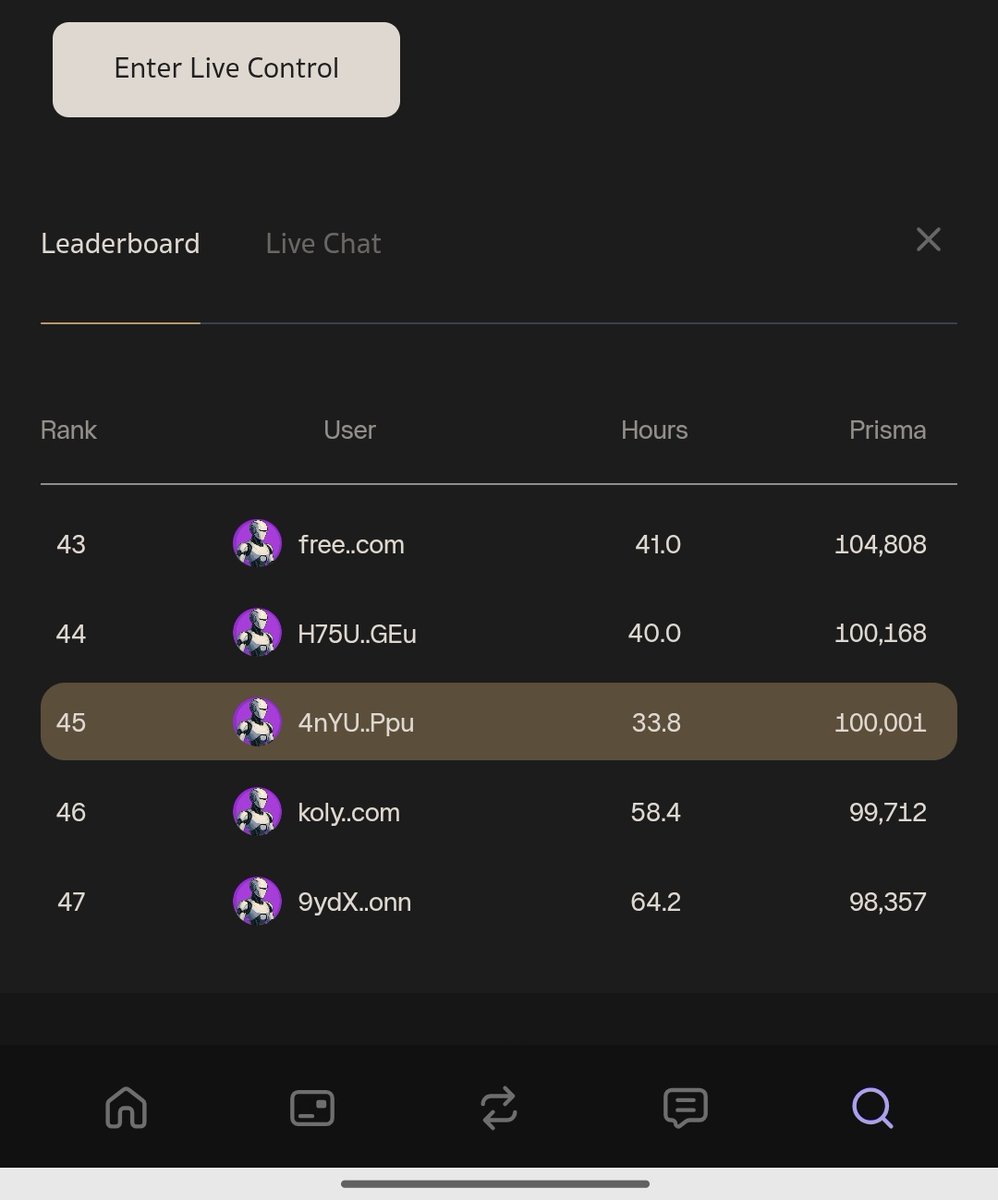Screen dimensions: 998x1200
Task: Click the robot avatar of 9ydX..onn
Action: pos(257,901)
